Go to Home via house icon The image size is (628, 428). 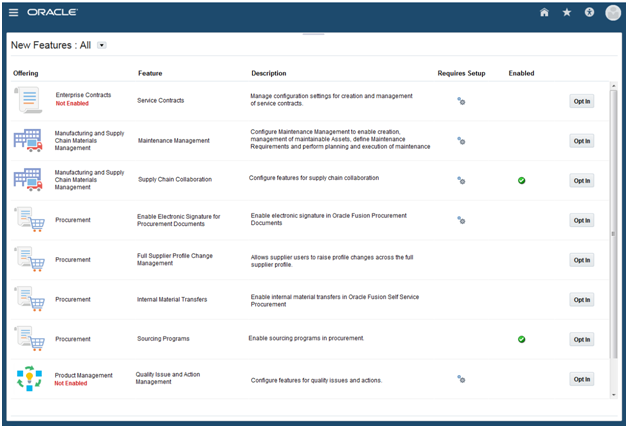[x=544, y=12]
